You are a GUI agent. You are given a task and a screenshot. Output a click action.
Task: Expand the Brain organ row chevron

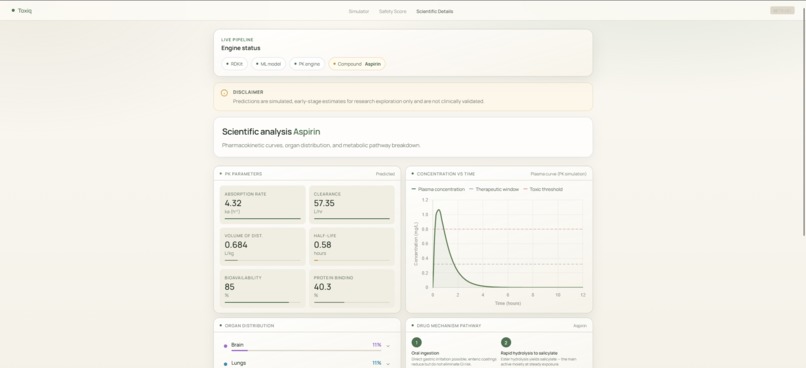(x=388, y=346)
